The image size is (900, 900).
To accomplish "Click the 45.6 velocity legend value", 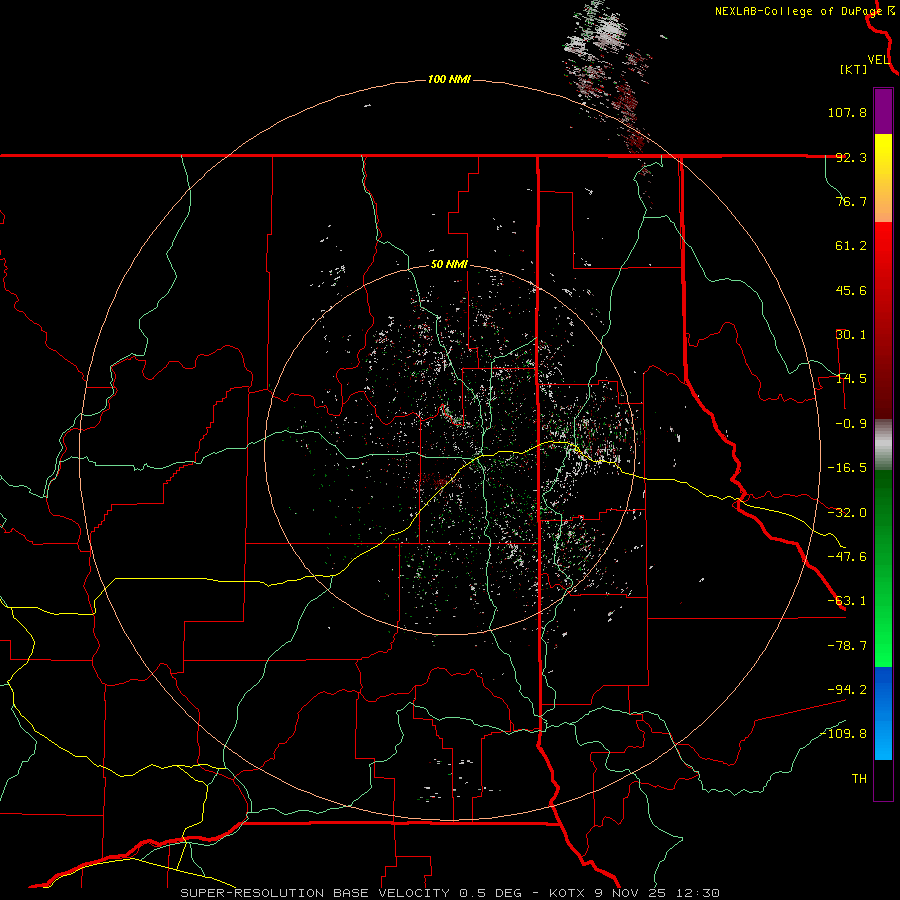I will (x=851, y=290).
